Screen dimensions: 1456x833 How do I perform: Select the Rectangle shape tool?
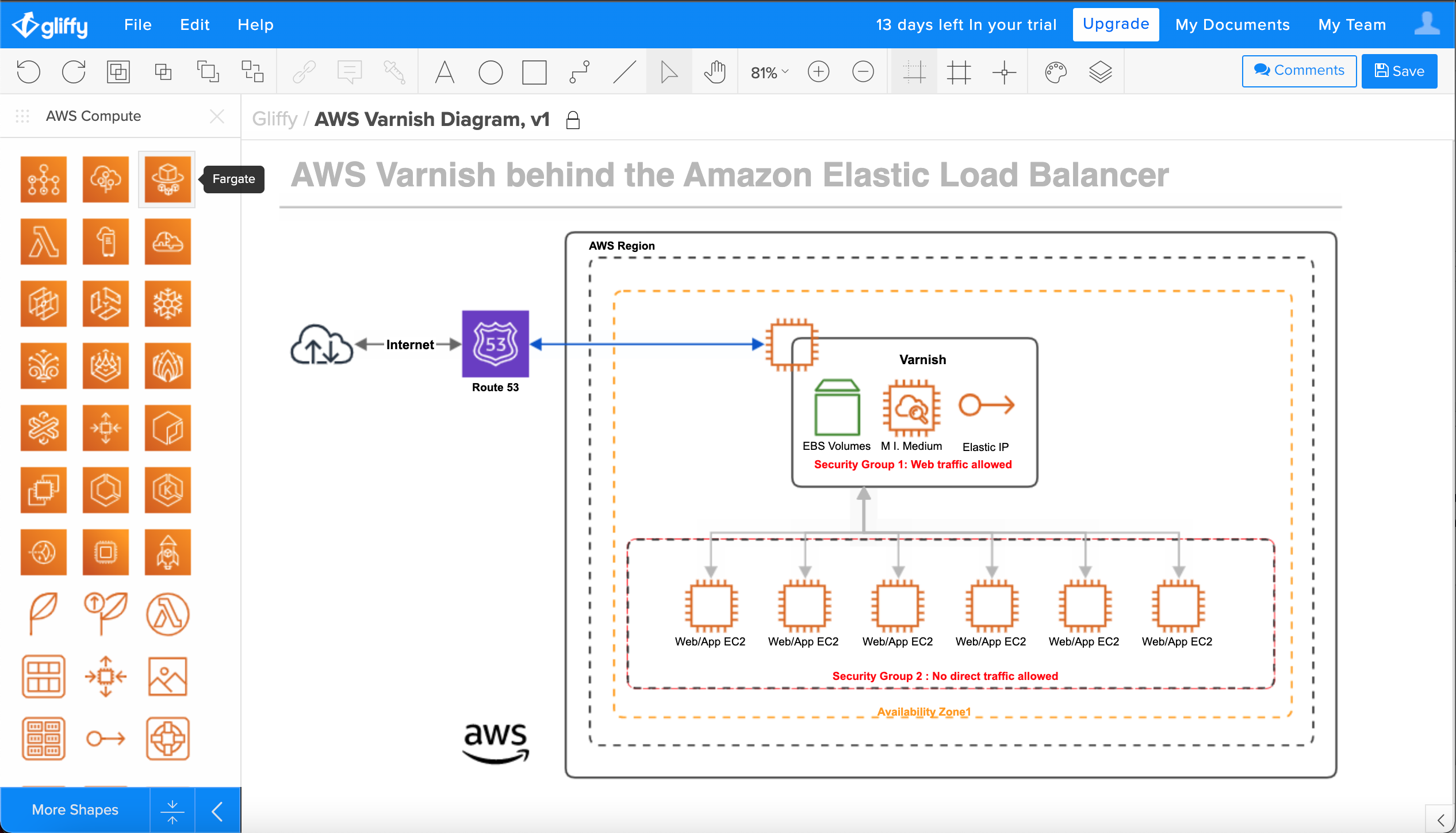coord(534,72)
